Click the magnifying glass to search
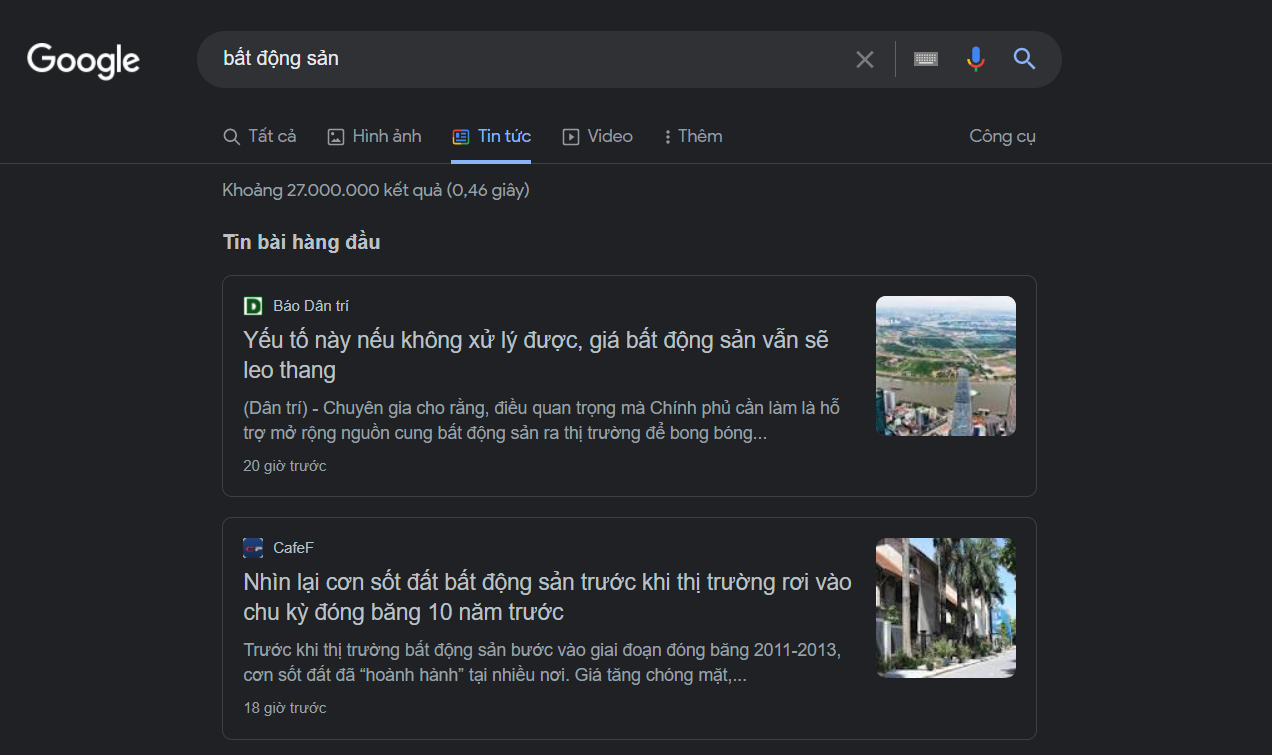Image resolution: width=1272 pixels, height=755 pixels. (1024, 58)
